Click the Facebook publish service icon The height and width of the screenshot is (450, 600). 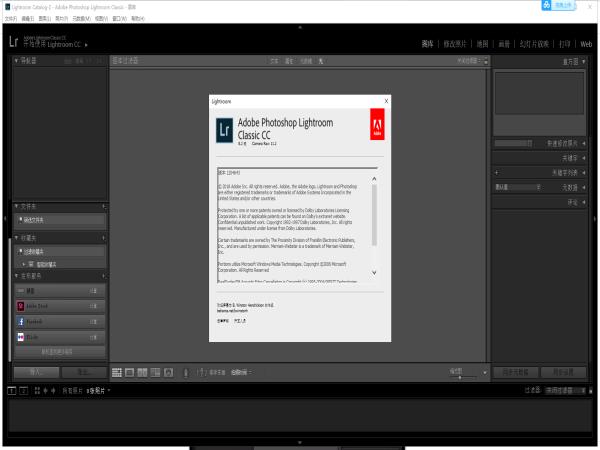21,321
